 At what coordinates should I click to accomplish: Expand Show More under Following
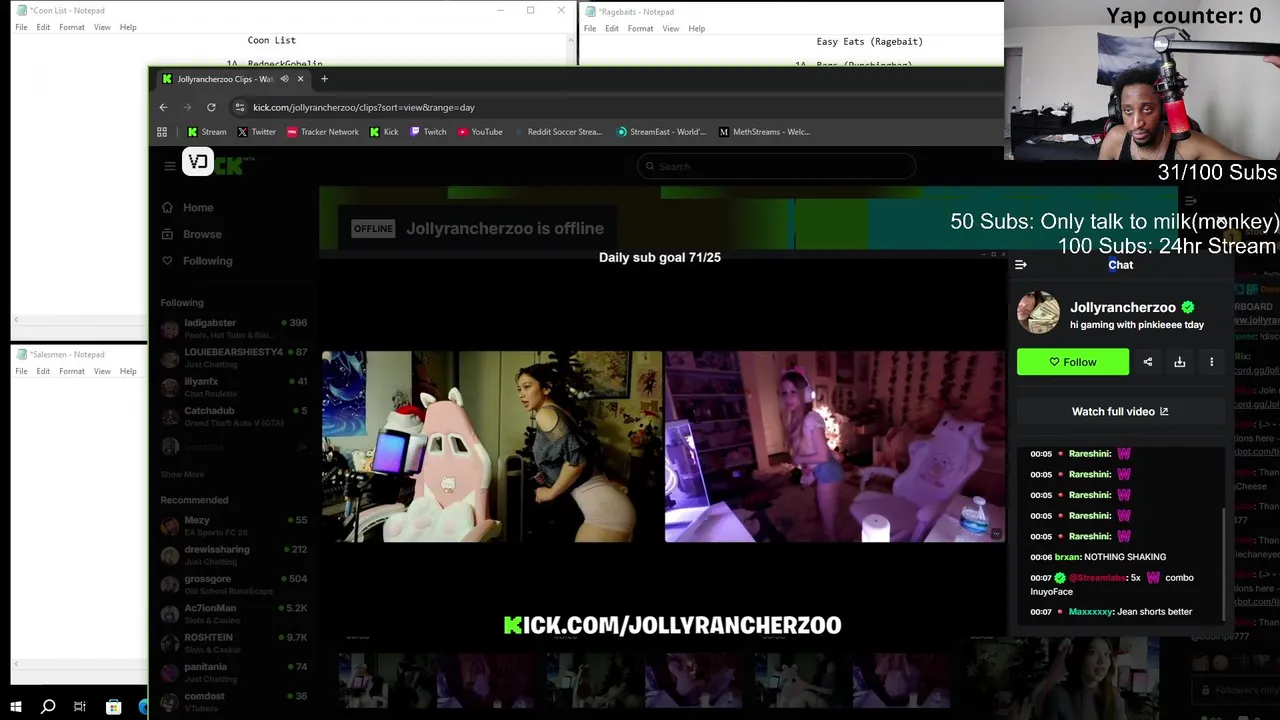click(x=182, y=475)
